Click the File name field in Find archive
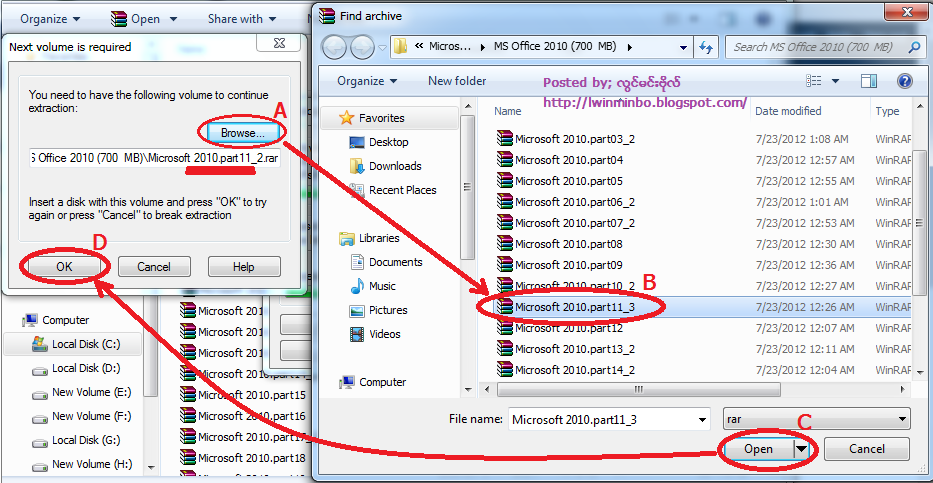 click(602, 419)
